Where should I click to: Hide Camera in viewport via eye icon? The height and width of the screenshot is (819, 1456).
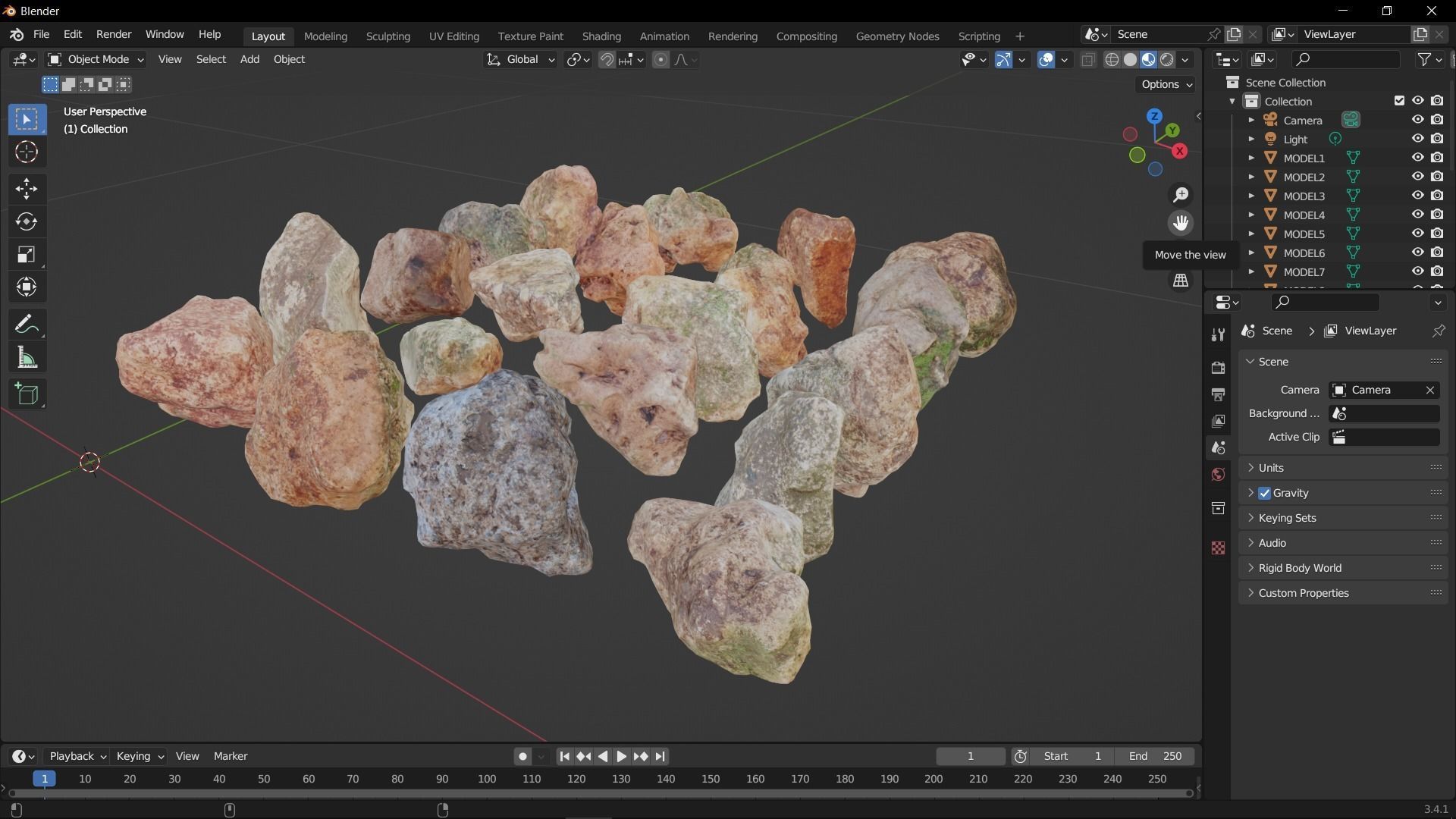coord(1417,120)
